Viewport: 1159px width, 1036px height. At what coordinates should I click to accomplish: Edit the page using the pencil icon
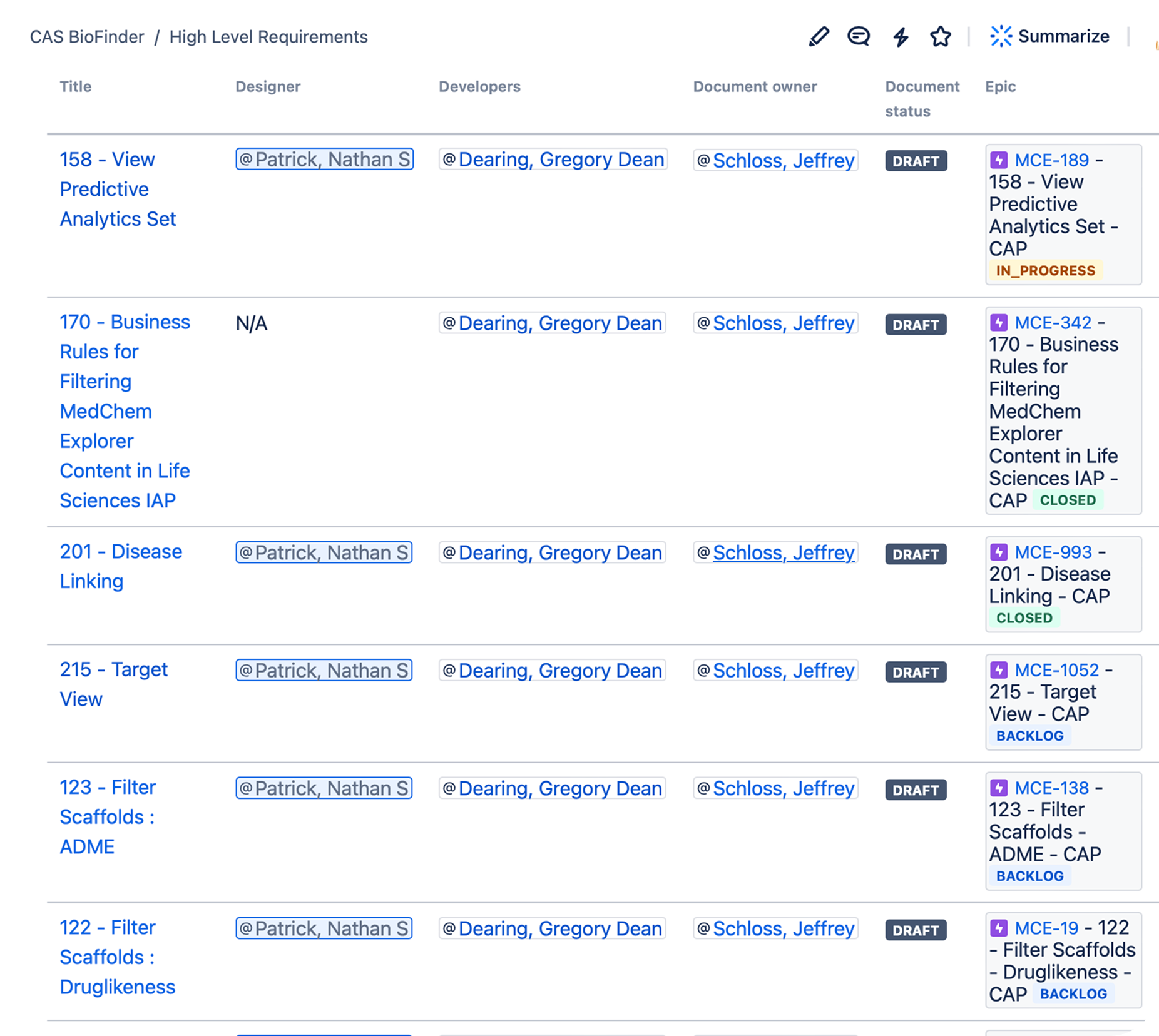[818, 36]
